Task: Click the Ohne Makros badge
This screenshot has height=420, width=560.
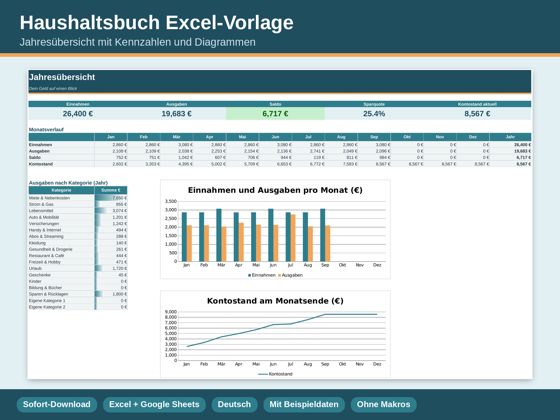Action: tap(384, 404)
